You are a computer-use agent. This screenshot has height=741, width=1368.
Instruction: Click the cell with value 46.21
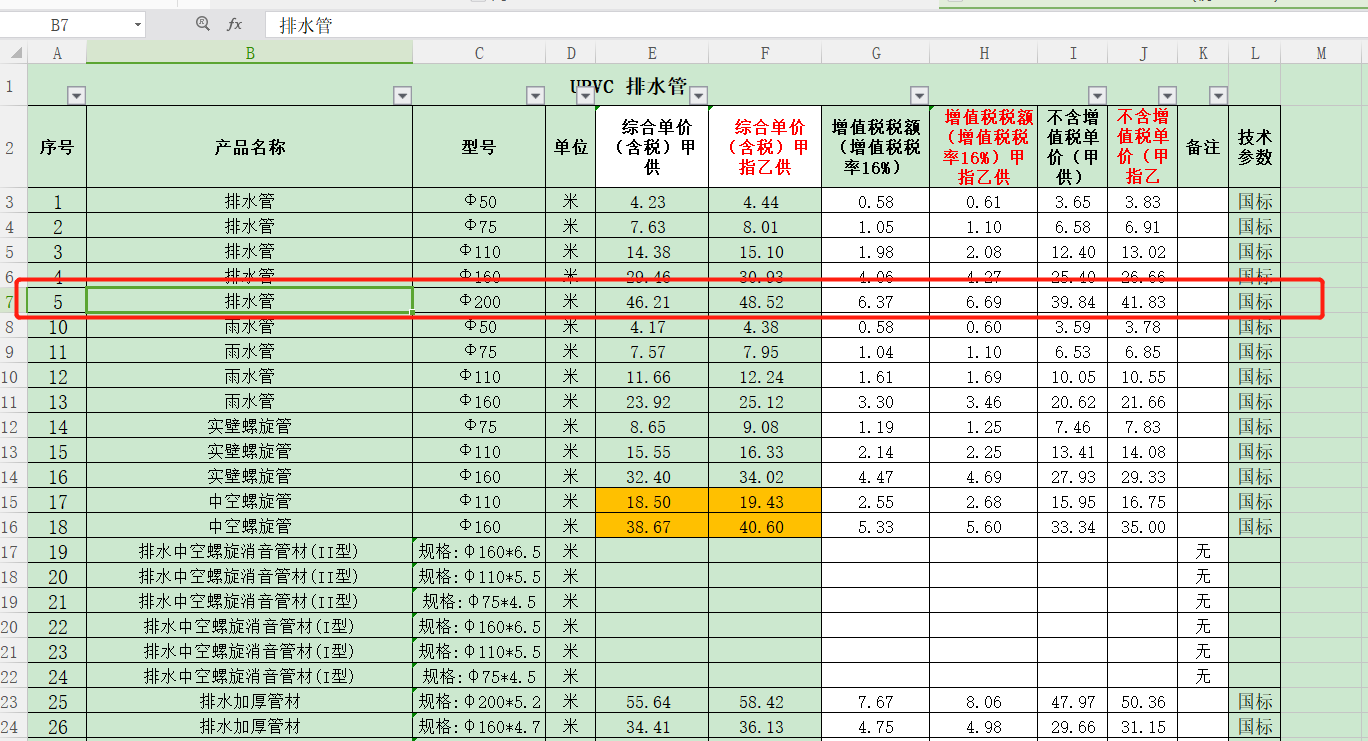pos(651,301)
